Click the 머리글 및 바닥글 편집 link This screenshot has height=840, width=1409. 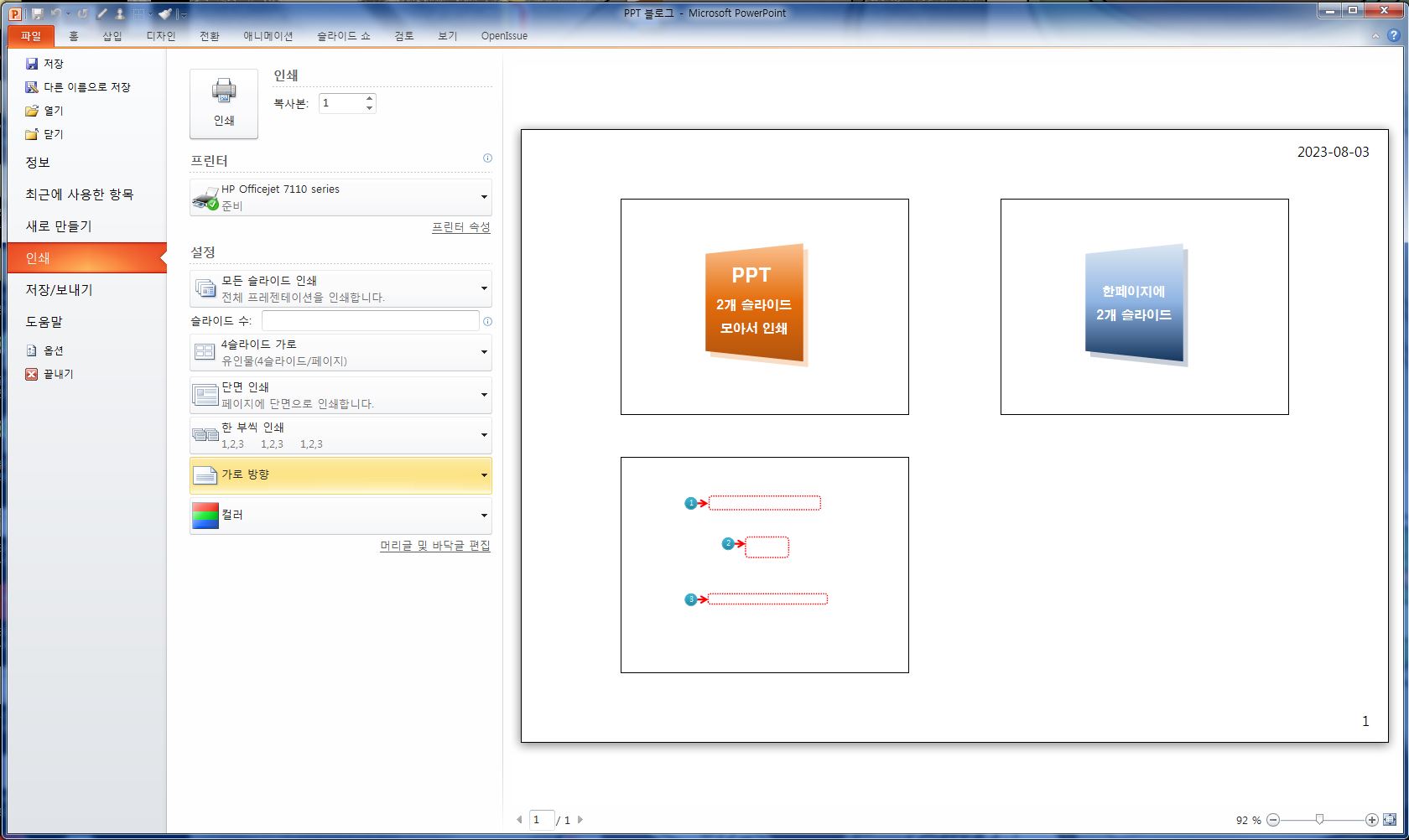(x=435, y=546)
